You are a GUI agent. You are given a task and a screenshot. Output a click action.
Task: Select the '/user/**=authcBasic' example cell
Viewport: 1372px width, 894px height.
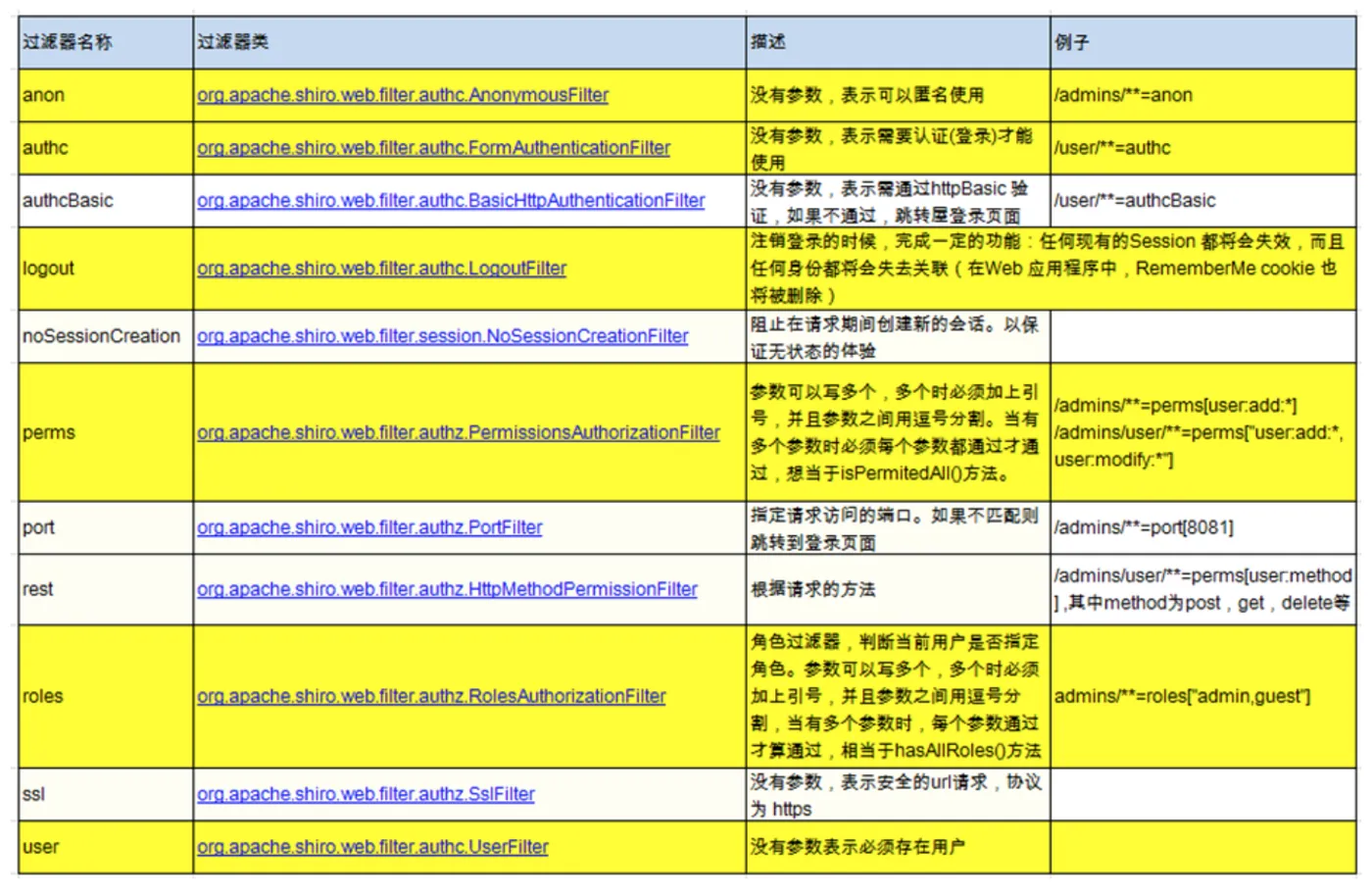click(x=1203, y=201)
